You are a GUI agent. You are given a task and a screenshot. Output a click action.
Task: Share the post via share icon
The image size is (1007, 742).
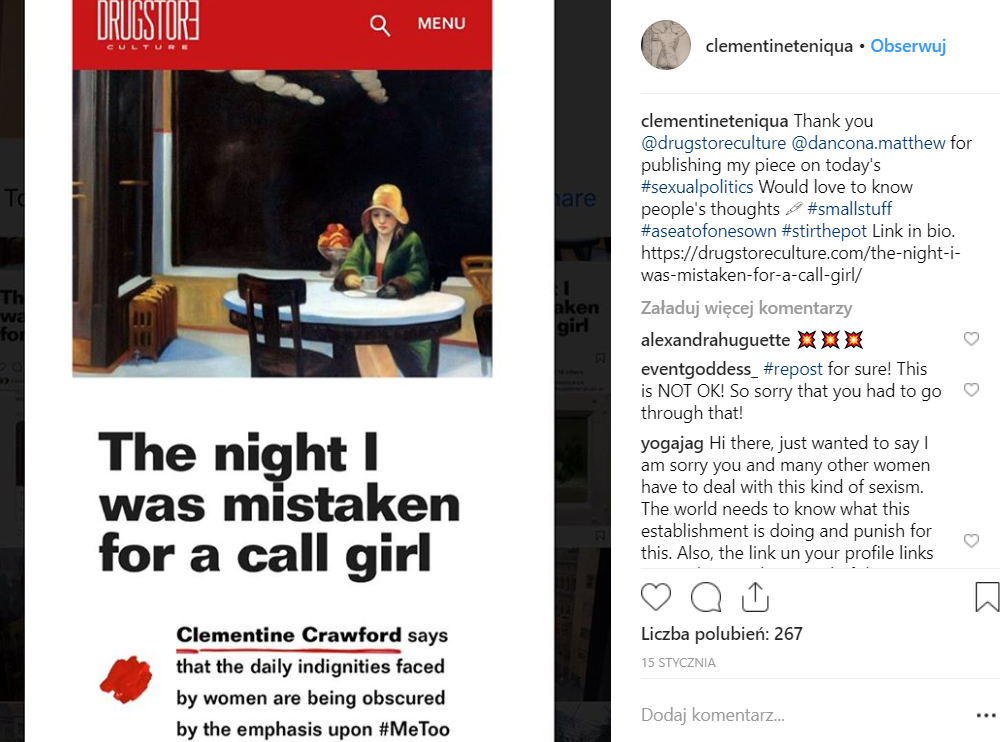(x=755, y=597)
